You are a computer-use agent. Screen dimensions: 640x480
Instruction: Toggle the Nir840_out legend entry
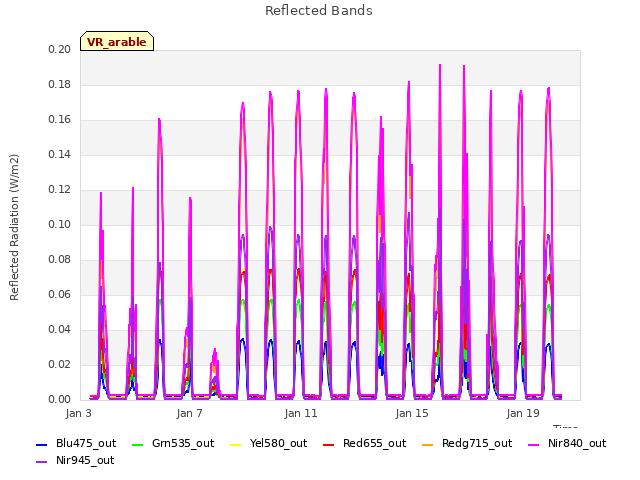coord(567,443)
